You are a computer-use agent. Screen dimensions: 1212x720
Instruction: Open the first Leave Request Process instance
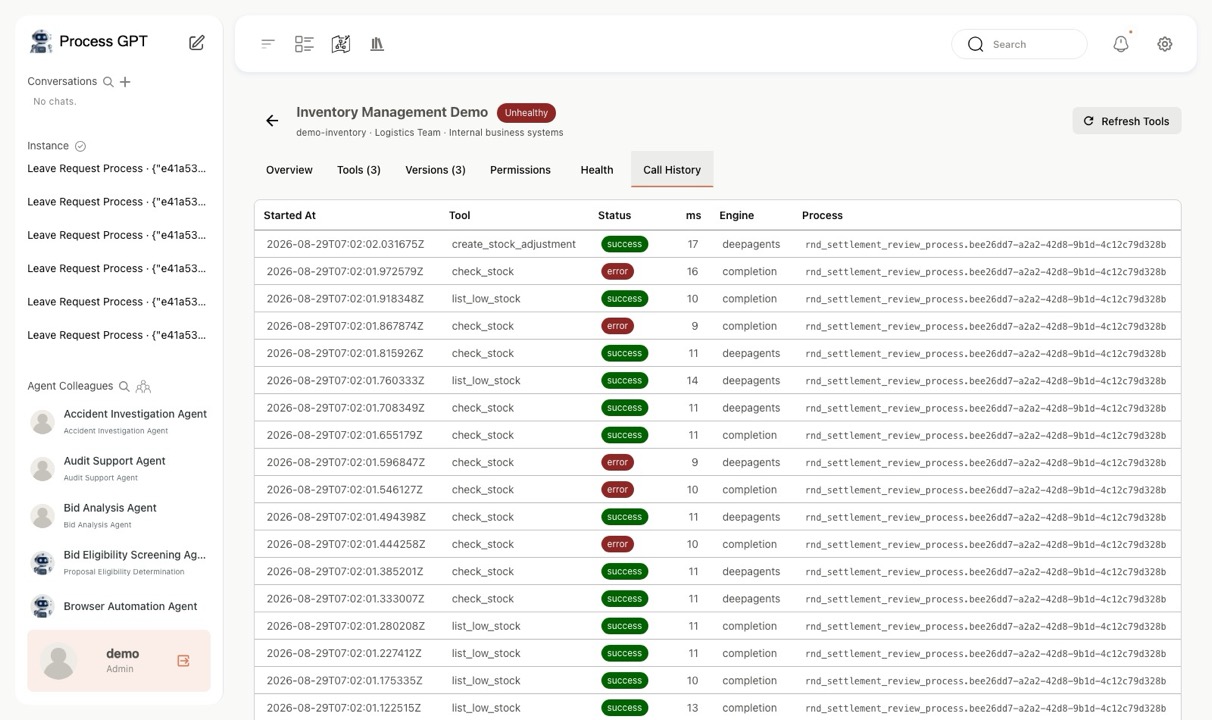[117, 168]
